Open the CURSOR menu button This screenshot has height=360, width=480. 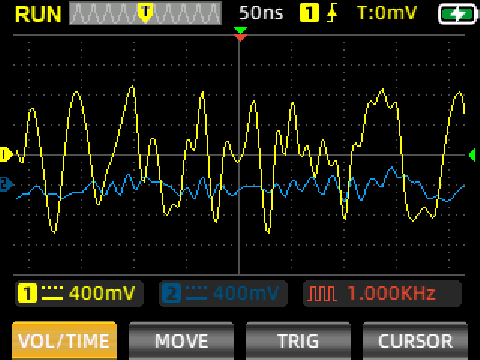click(415, 341)
